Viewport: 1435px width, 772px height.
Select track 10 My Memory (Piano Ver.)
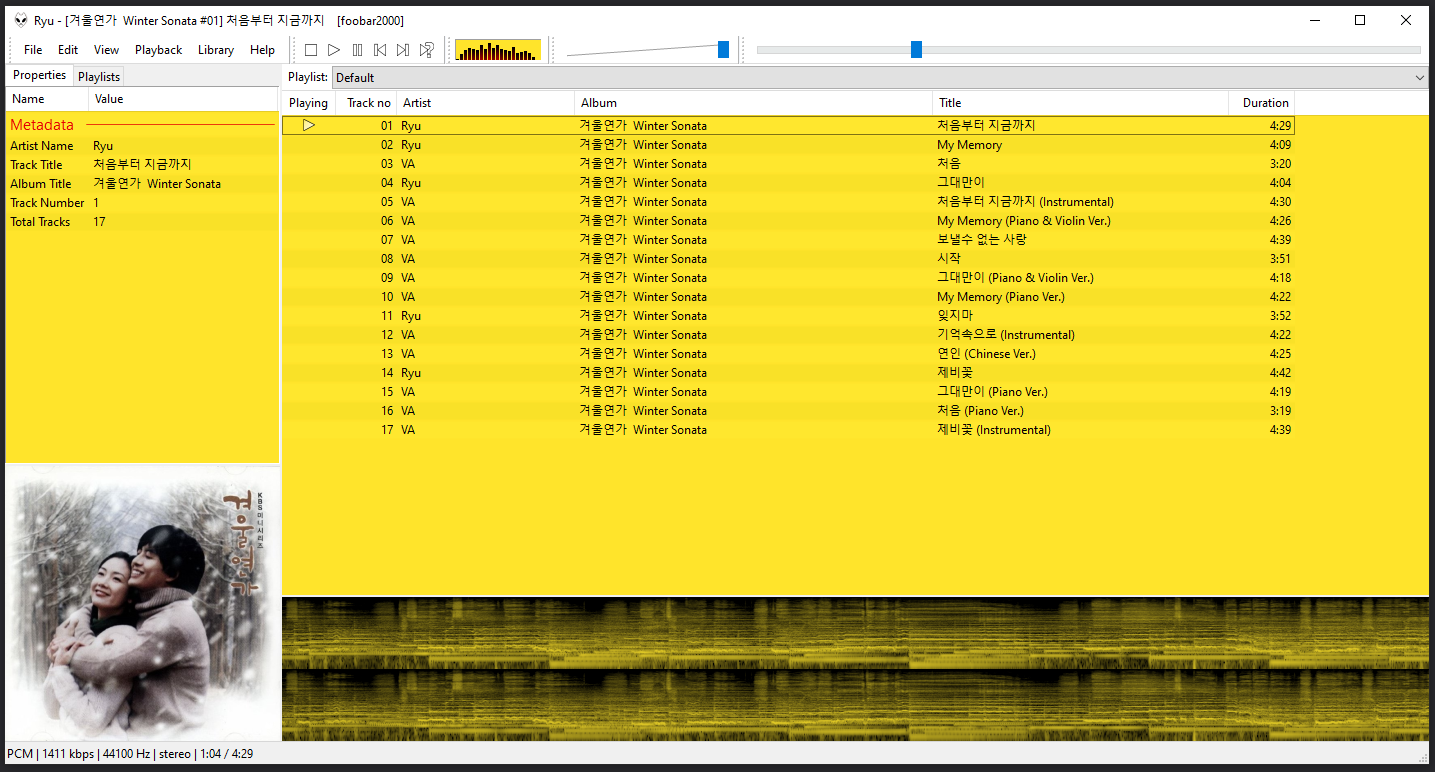coord(788,297)
